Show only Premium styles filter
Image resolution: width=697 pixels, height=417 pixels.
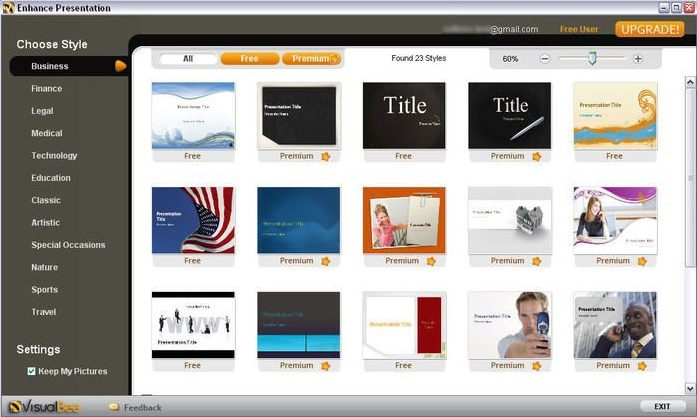point(312,59)
